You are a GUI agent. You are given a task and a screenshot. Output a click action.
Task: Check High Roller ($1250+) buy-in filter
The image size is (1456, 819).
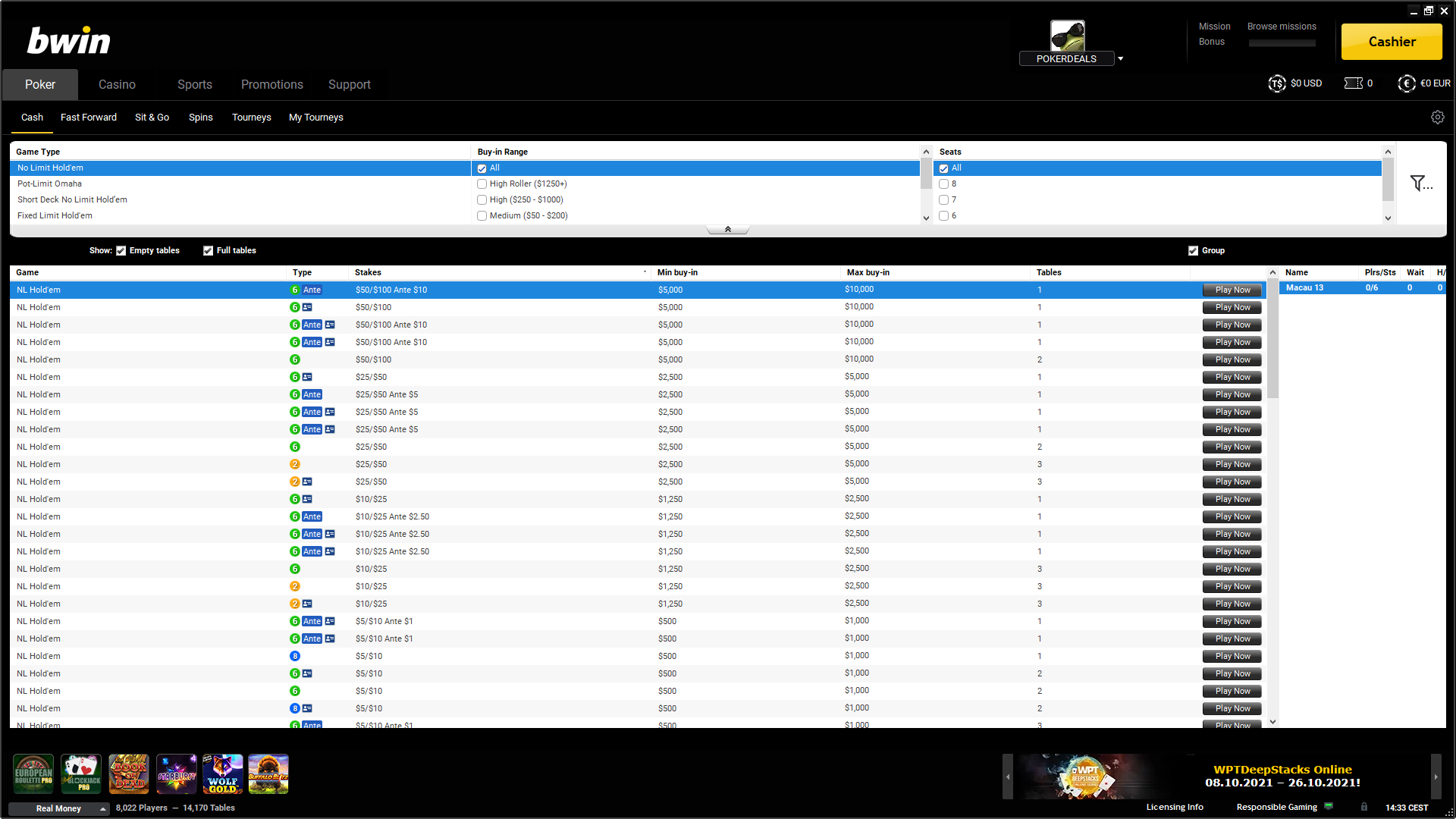(482, 184)
